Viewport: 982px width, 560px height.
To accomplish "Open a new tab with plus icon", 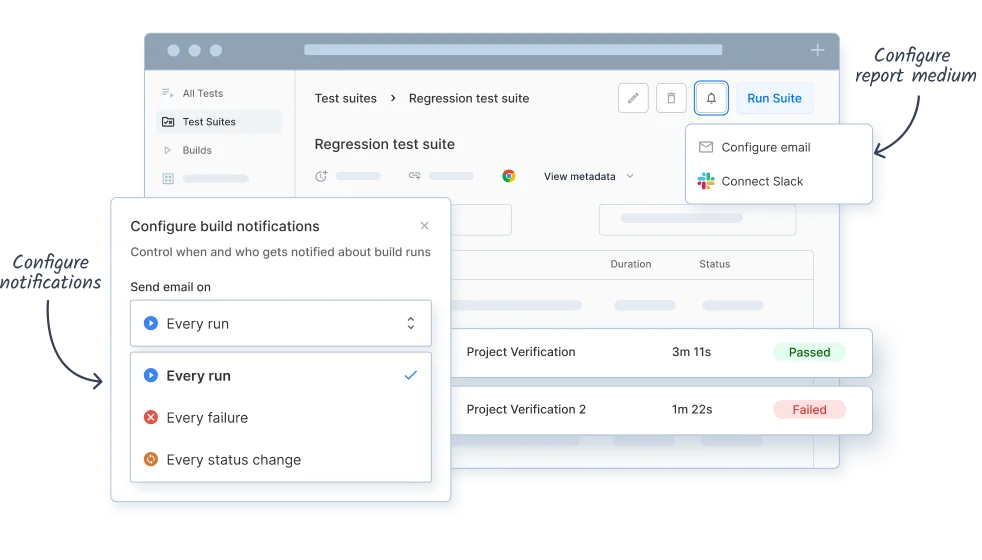I will click(817, 50).
